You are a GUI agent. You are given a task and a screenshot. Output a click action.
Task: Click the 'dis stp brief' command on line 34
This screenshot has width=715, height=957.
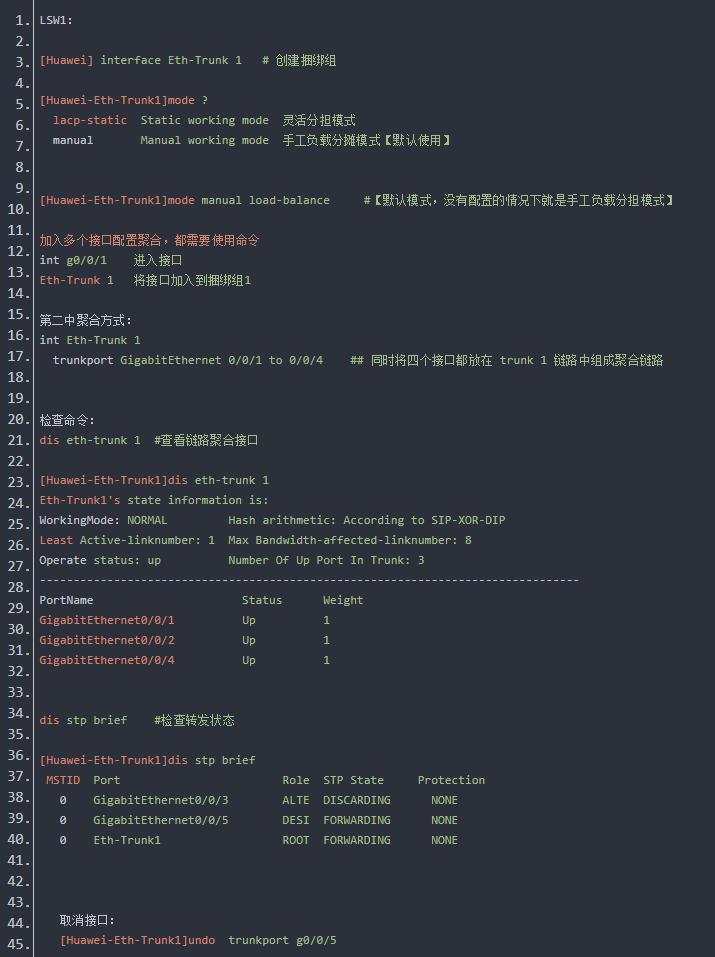[x=83, y=720]
